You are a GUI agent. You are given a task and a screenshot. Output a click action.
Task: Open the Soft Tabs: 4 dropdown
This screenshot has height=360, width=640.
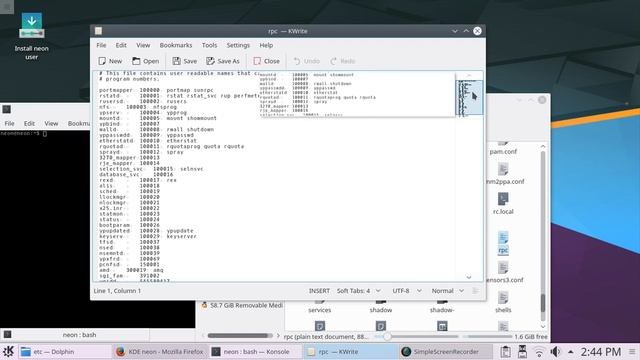coord(358,291)
